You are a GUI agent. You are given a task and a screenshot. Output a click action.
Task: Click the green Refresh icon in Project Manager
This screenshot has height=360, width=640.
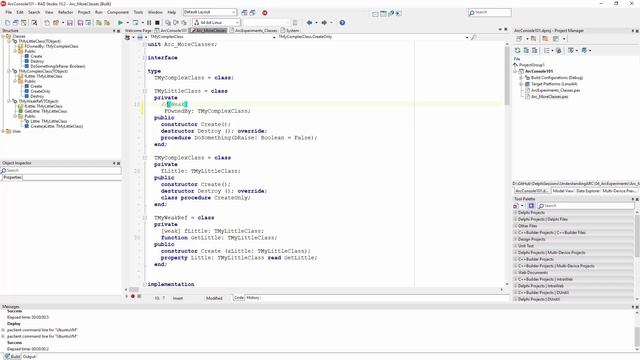point(518,50)
